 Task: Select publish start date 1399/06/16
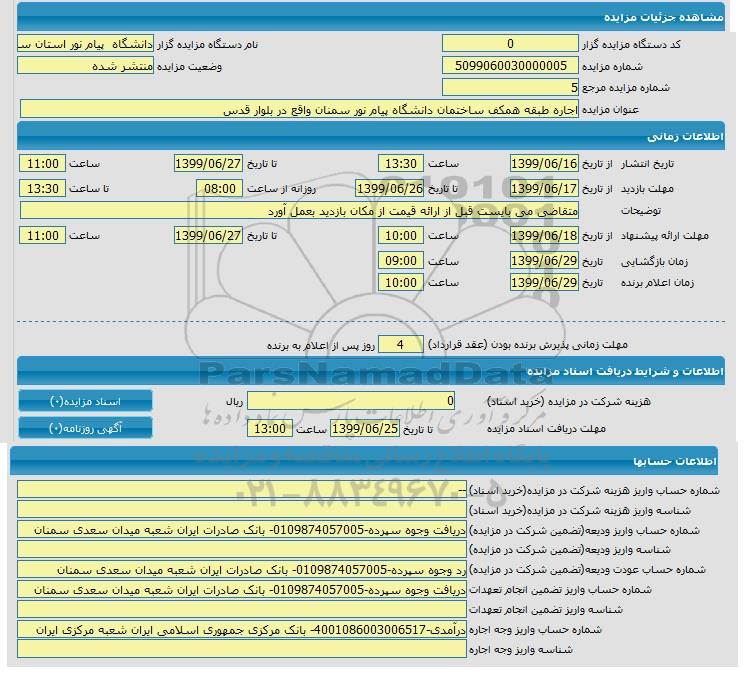(x=544, y=163)
